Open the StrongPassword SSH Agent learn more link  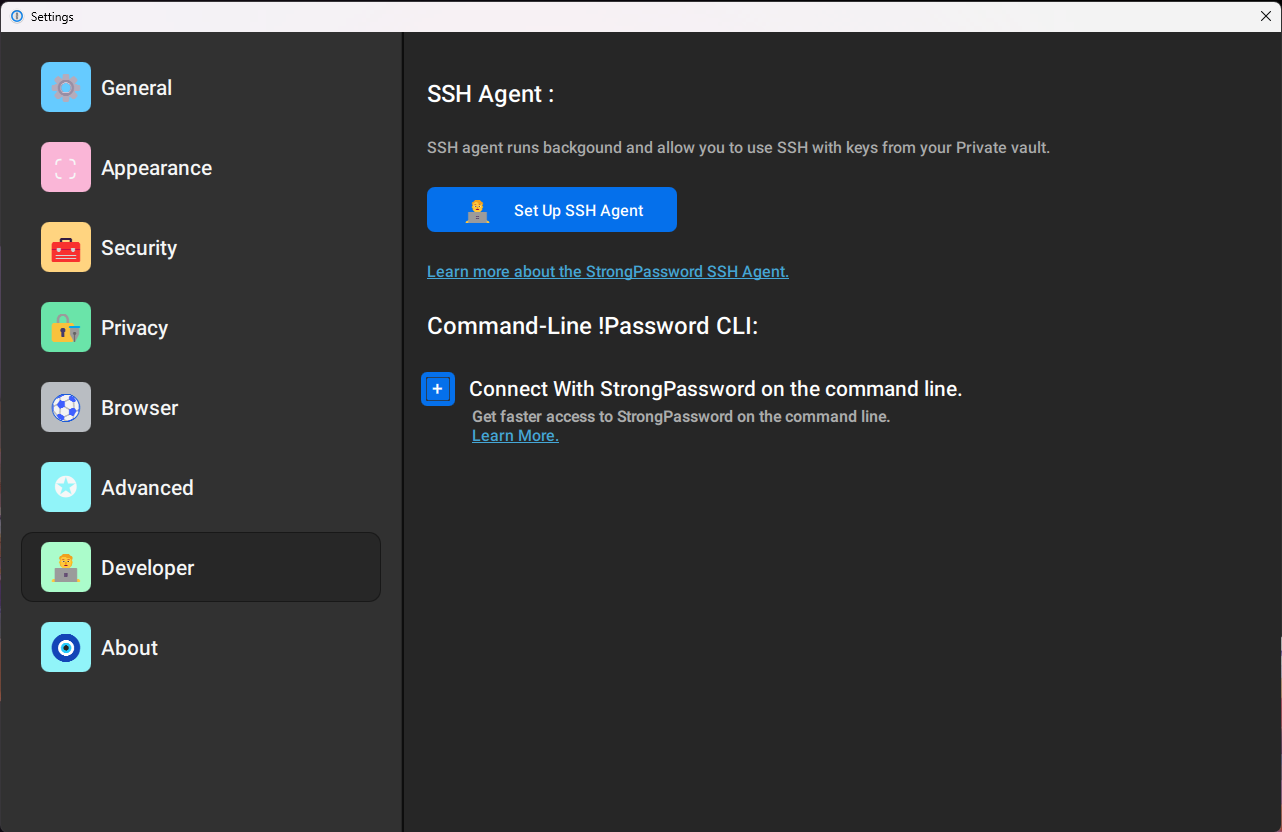click(x=607, y=272)
